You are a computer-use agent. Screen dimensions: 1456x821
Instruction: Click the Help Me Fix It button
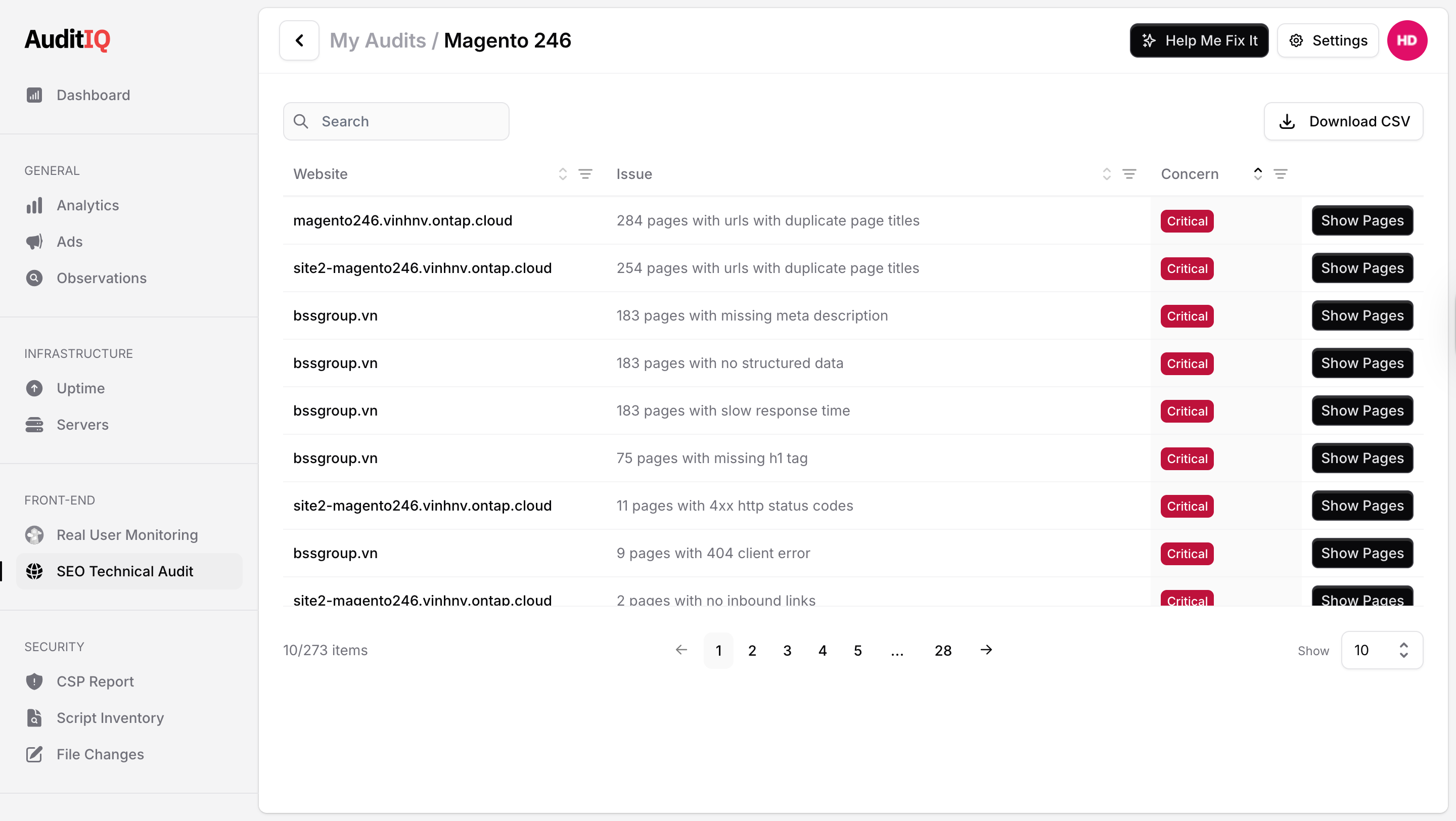tap(1199, 40)
